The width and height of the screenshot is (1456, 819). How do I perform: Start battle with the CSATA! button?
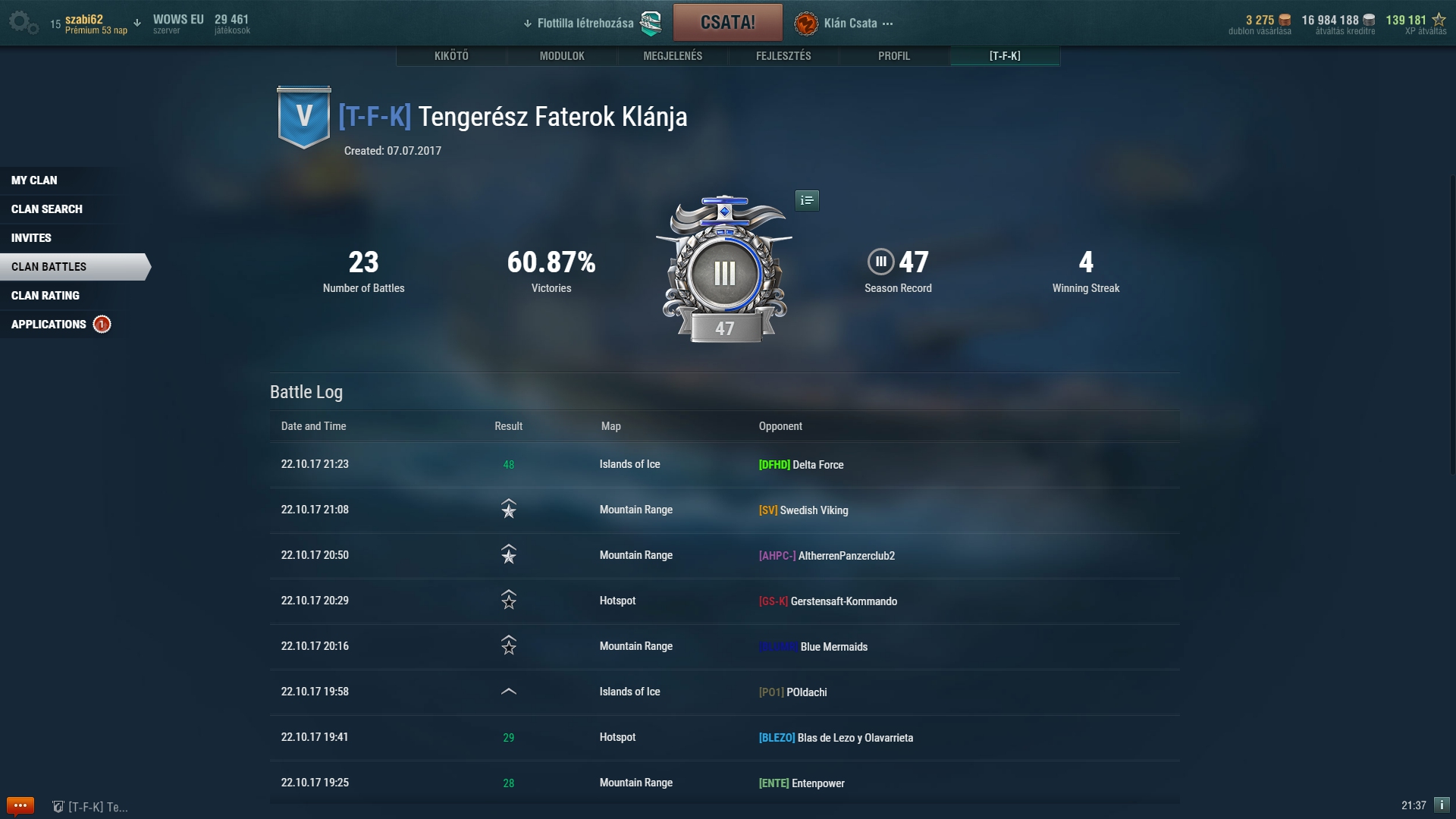(x=728, y=23)
